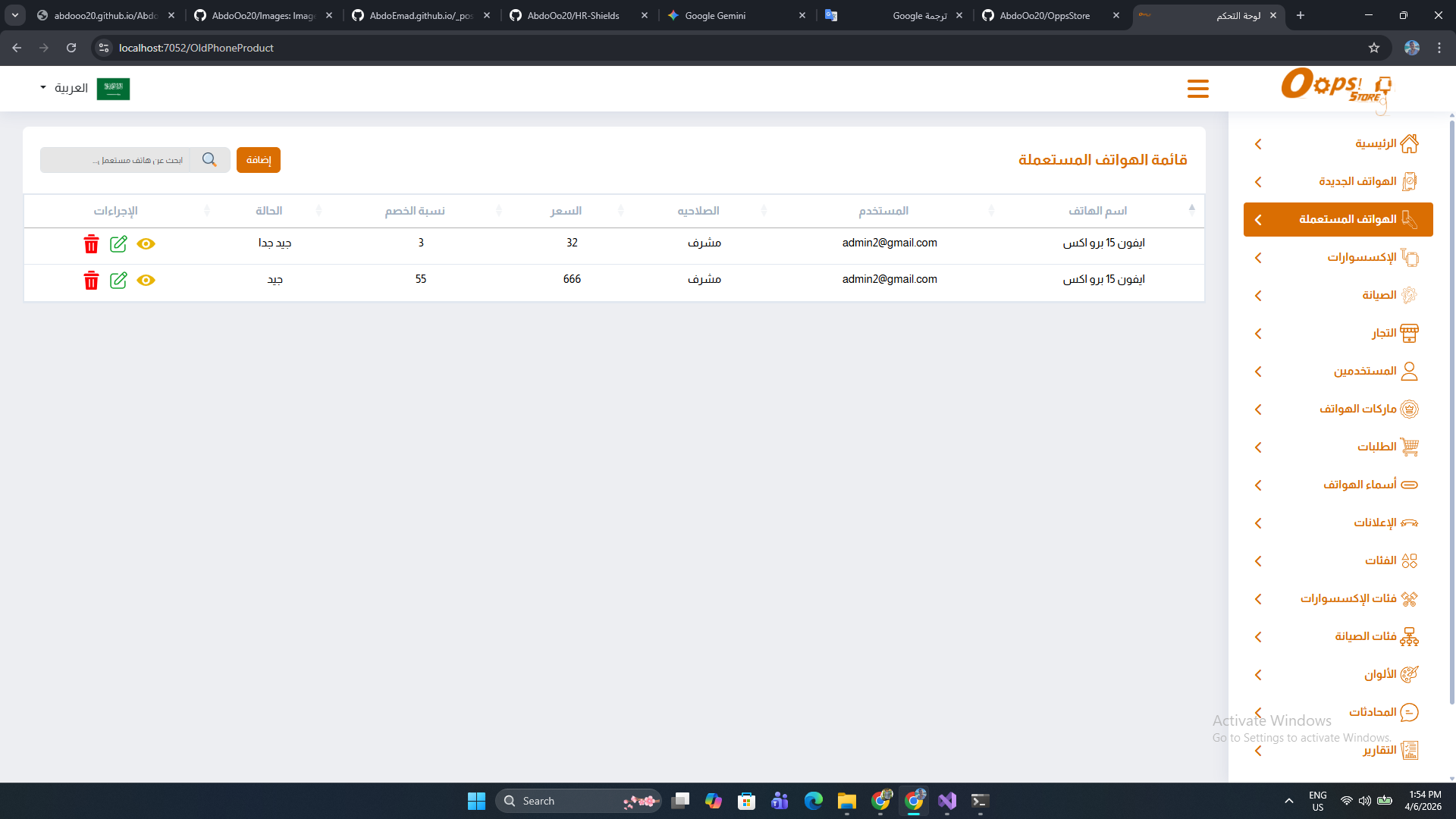View details of first row eye icon

[x=146, y=243]
